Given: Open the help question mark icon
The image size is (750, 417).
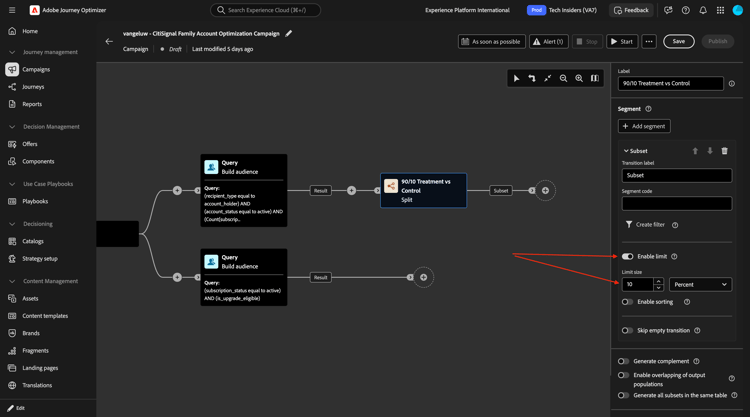Looking at the screenshot, I should pyautogui.click(x=685, y=10).
